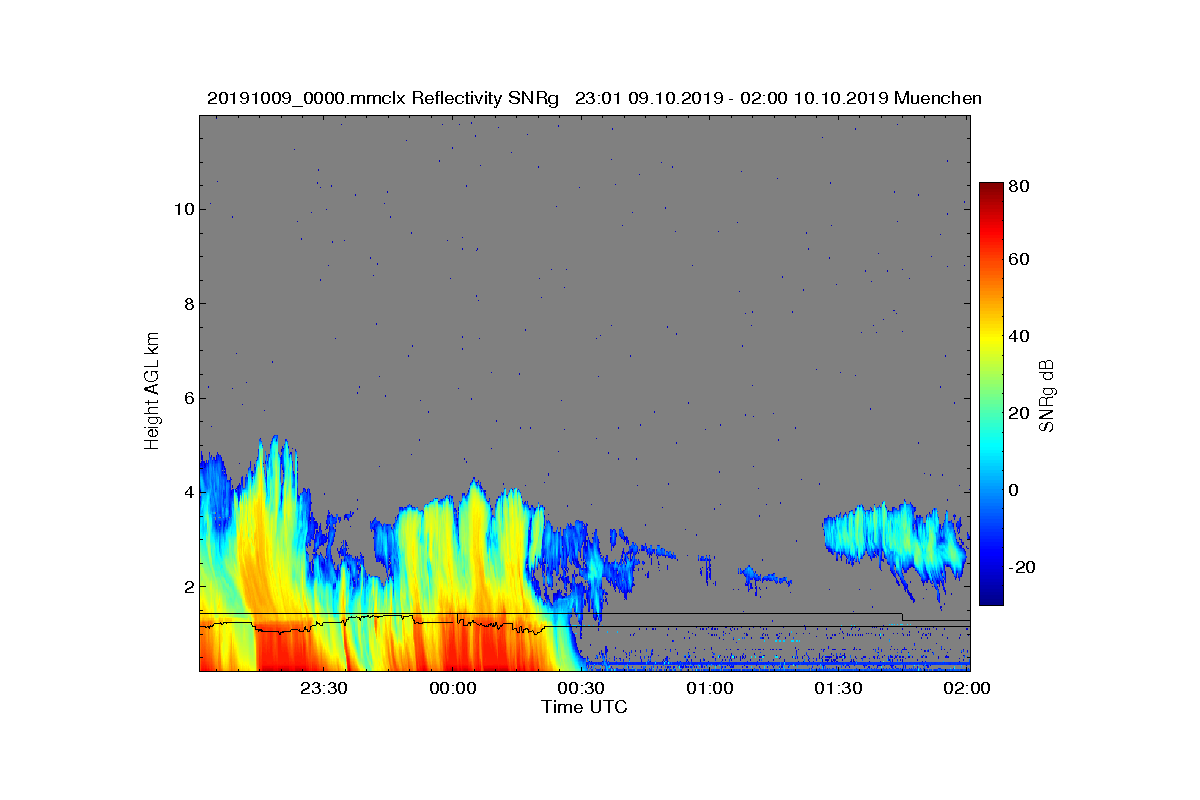Click the colorbar value 40
Screen dimensions: 1200x800
(x=1021, y=336)
